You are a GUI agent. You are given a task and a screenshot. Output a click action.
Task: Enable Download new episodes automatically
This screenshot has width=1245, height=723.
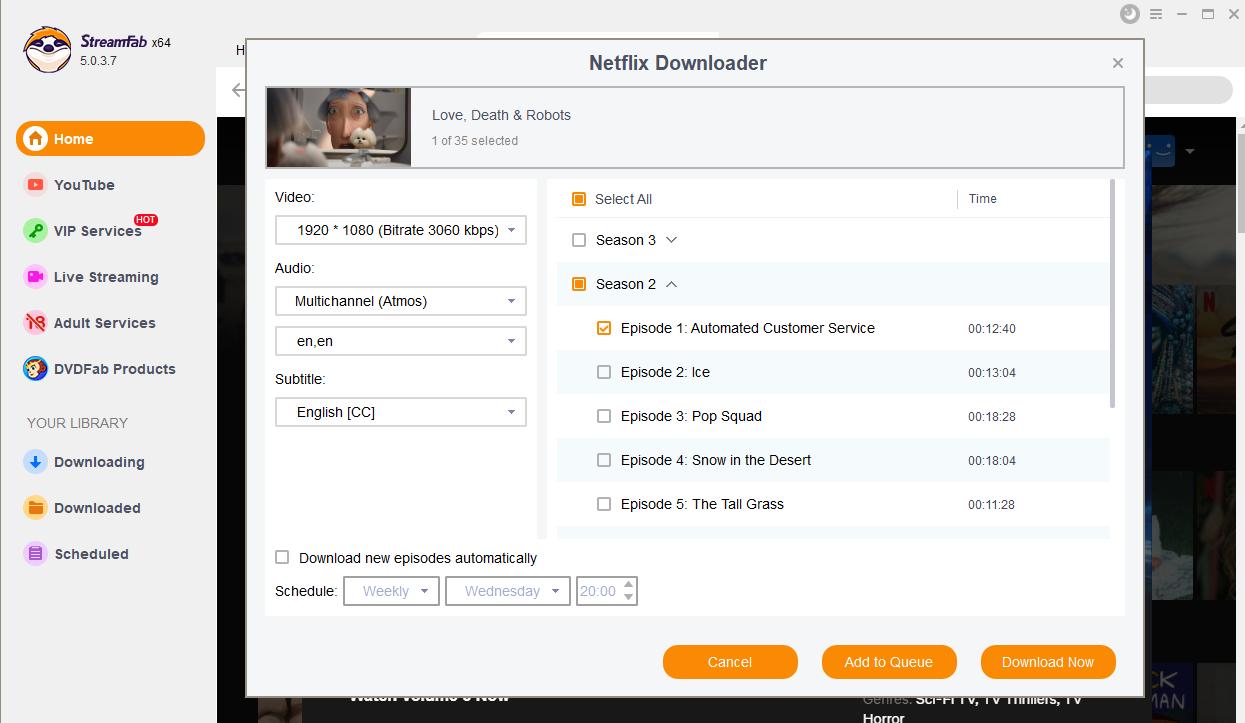(x=282, y=558)
